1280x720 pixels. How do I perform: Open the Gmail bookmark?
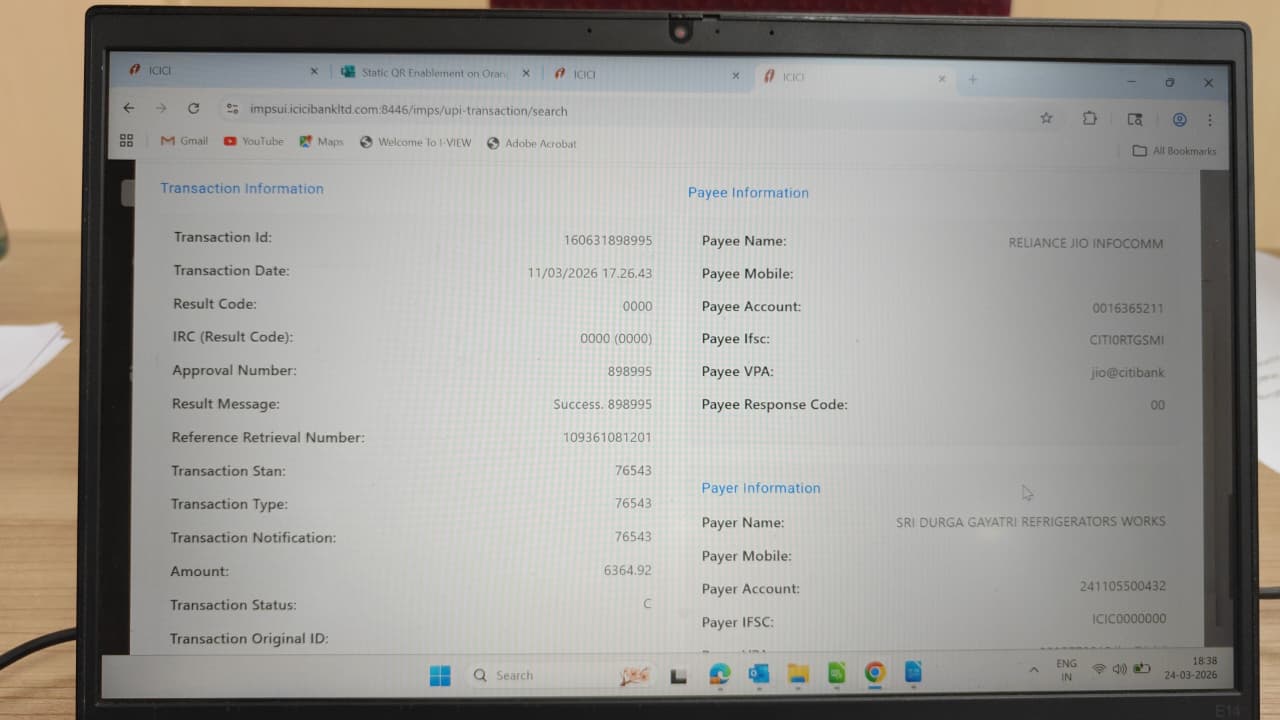pos(184,141)
